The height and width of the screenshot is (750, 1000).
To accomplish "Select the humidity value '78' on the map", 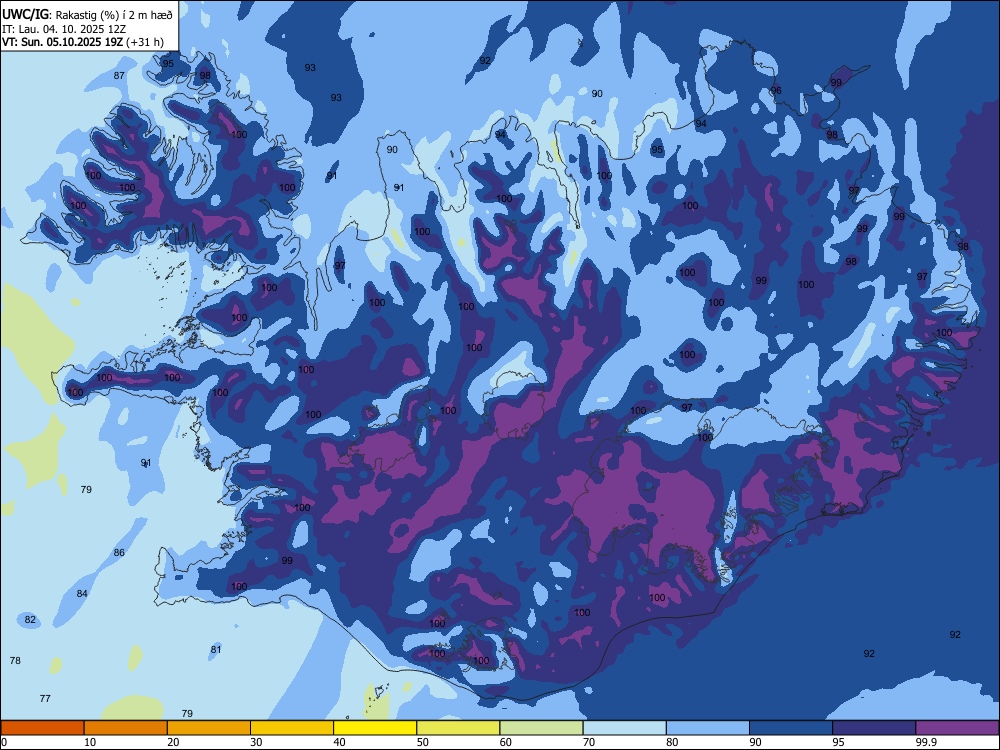I will 15,660.
